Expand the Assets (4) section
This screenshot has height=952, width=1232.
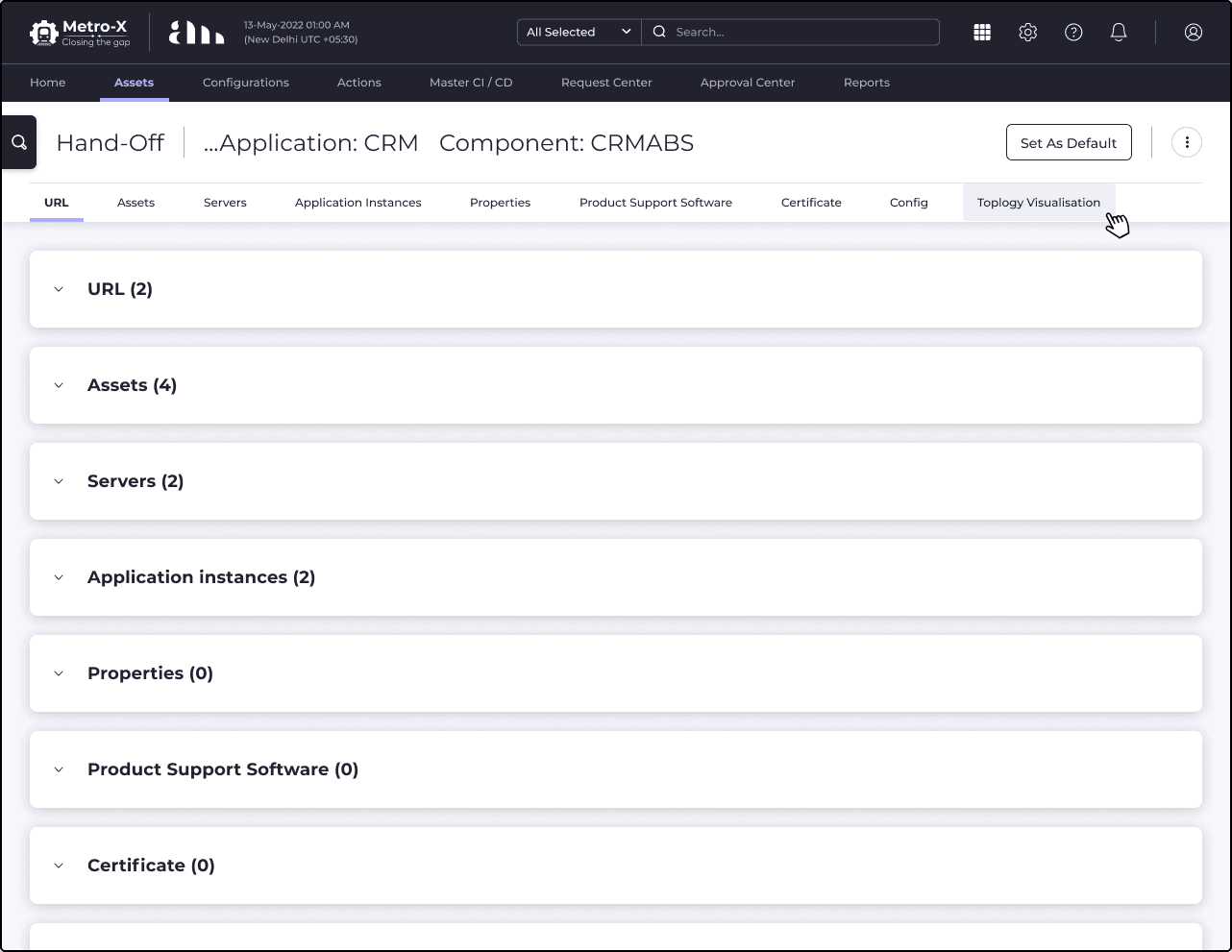click(x=616, y=385)
